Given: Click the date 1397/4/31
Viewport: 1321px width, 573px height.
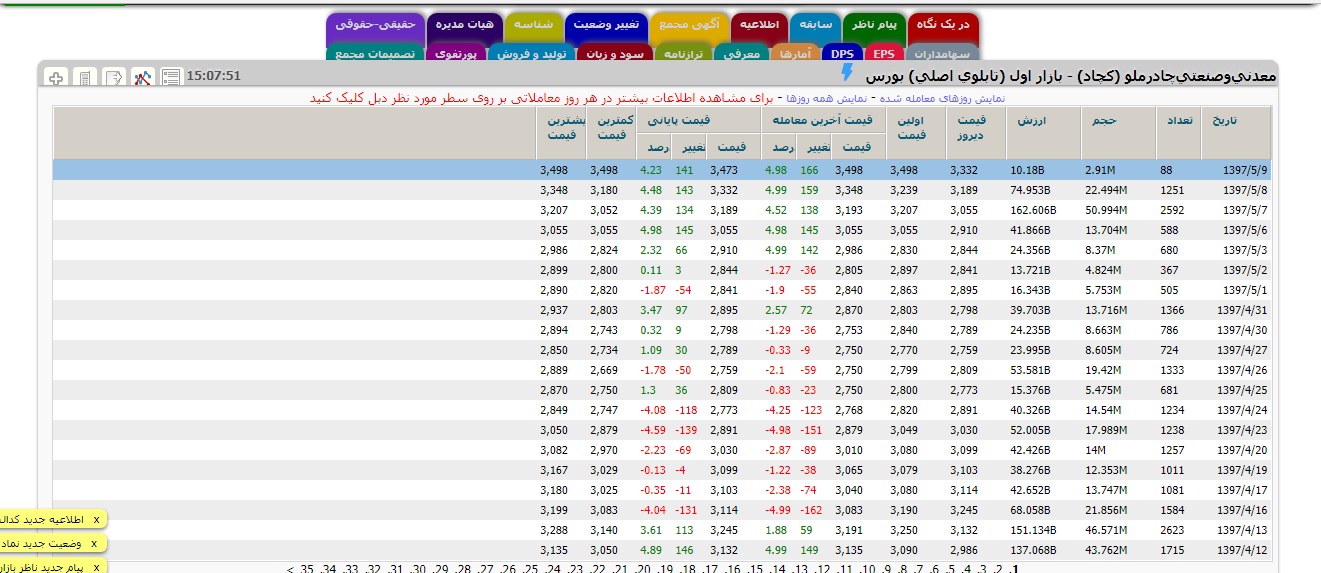Looking at the screenshot, I should pyautogui.click(x=1242, y=309).
